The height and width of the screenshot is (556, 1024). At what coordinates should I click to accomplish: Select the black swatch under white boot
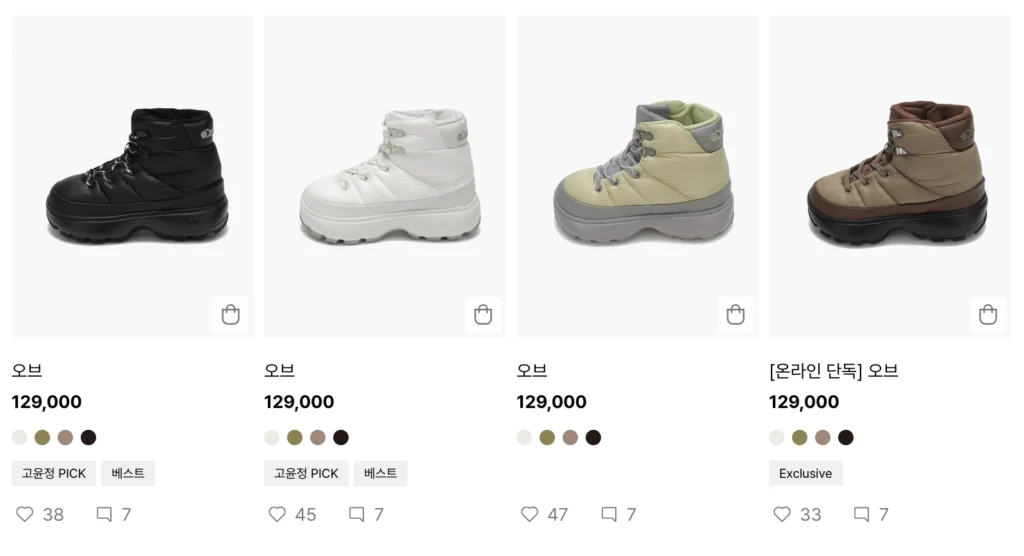point(341,437)
